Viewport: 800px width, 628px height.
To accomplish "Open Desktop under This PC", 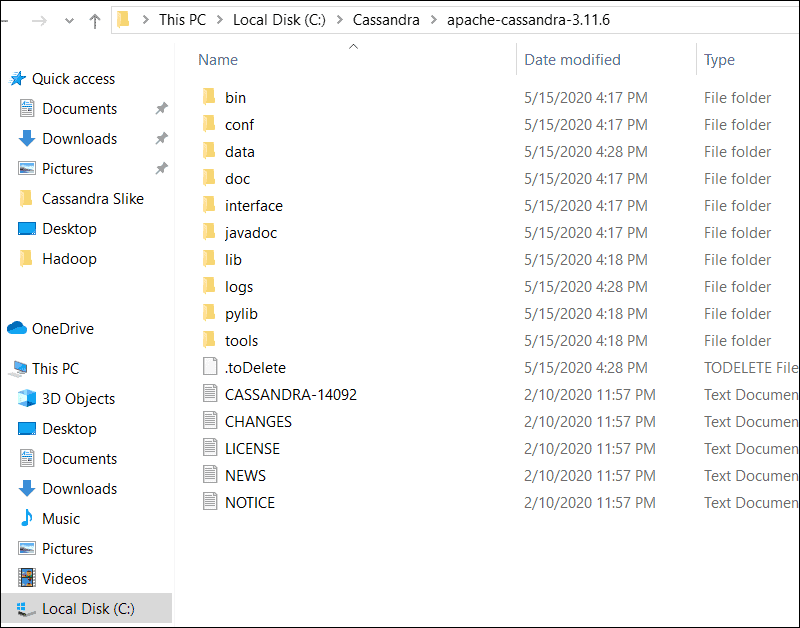I will (69, 429).
